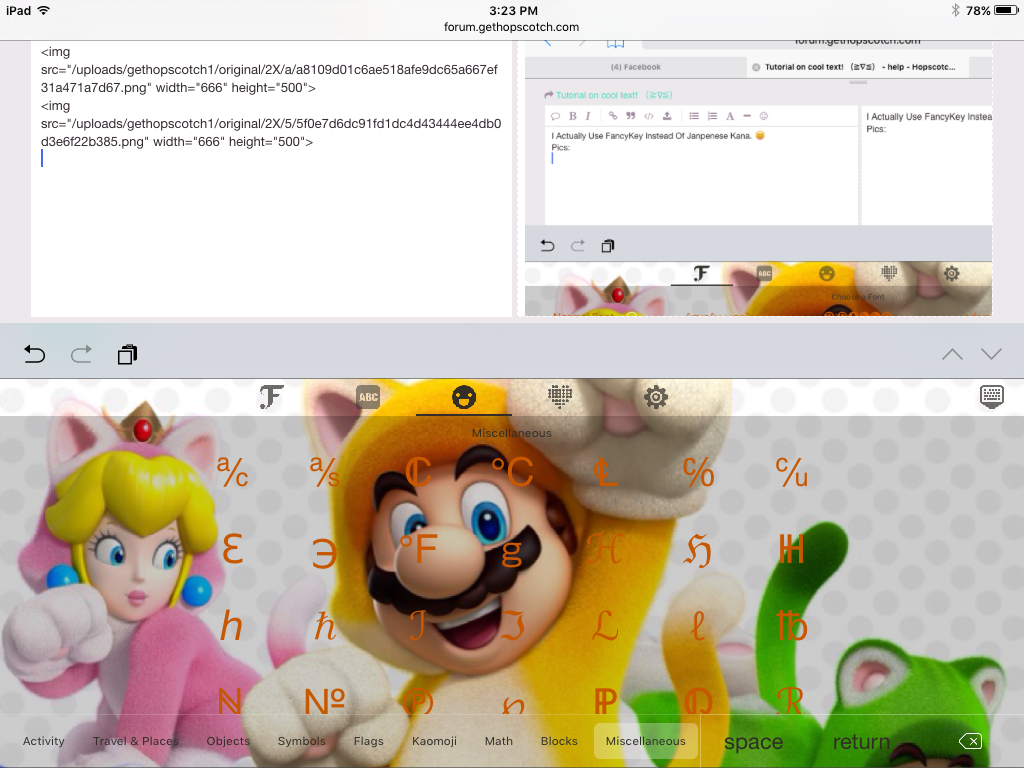This screenshot has width=1024, height=768.
Task: Select the emoji face keyboard tab
Action: tap(464, 397)
